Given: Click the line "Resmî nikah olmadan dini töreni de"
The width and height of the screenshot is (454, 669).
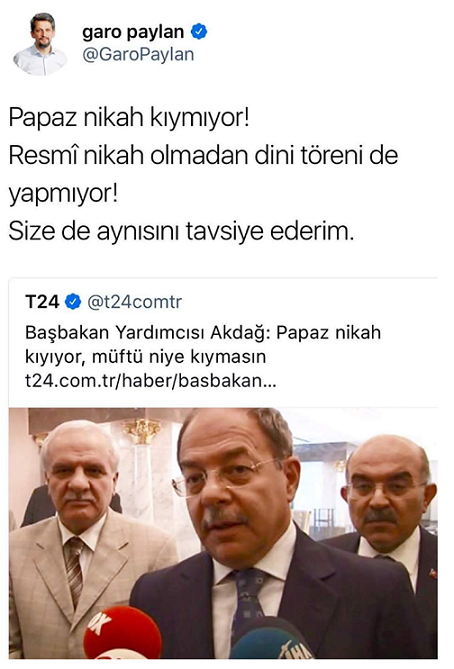Looking at the screenshot, I should (203, 155).
